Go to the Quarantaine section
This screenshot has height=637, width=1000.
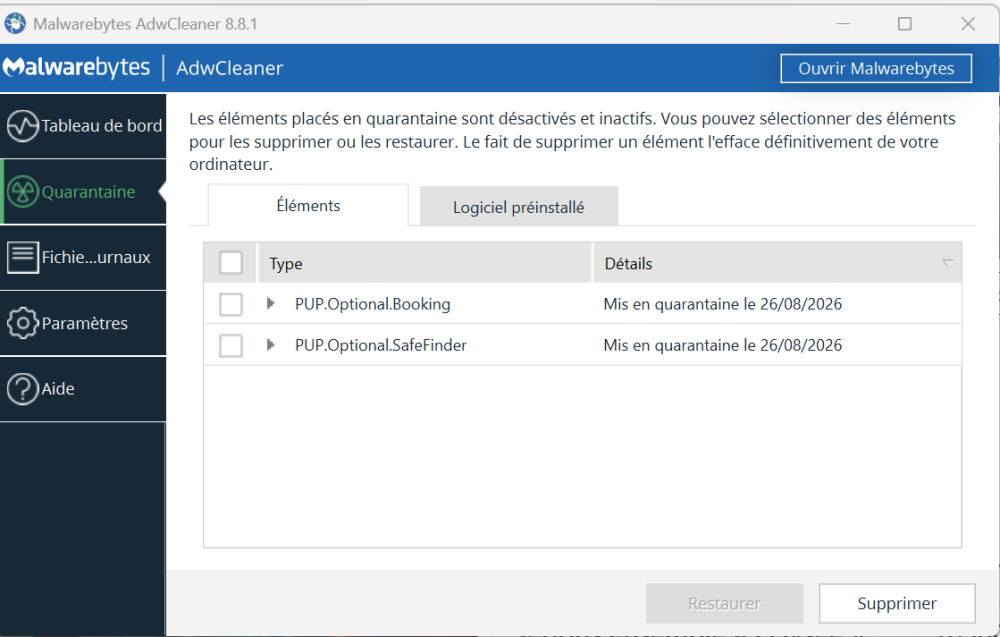(x=83, y=192)
